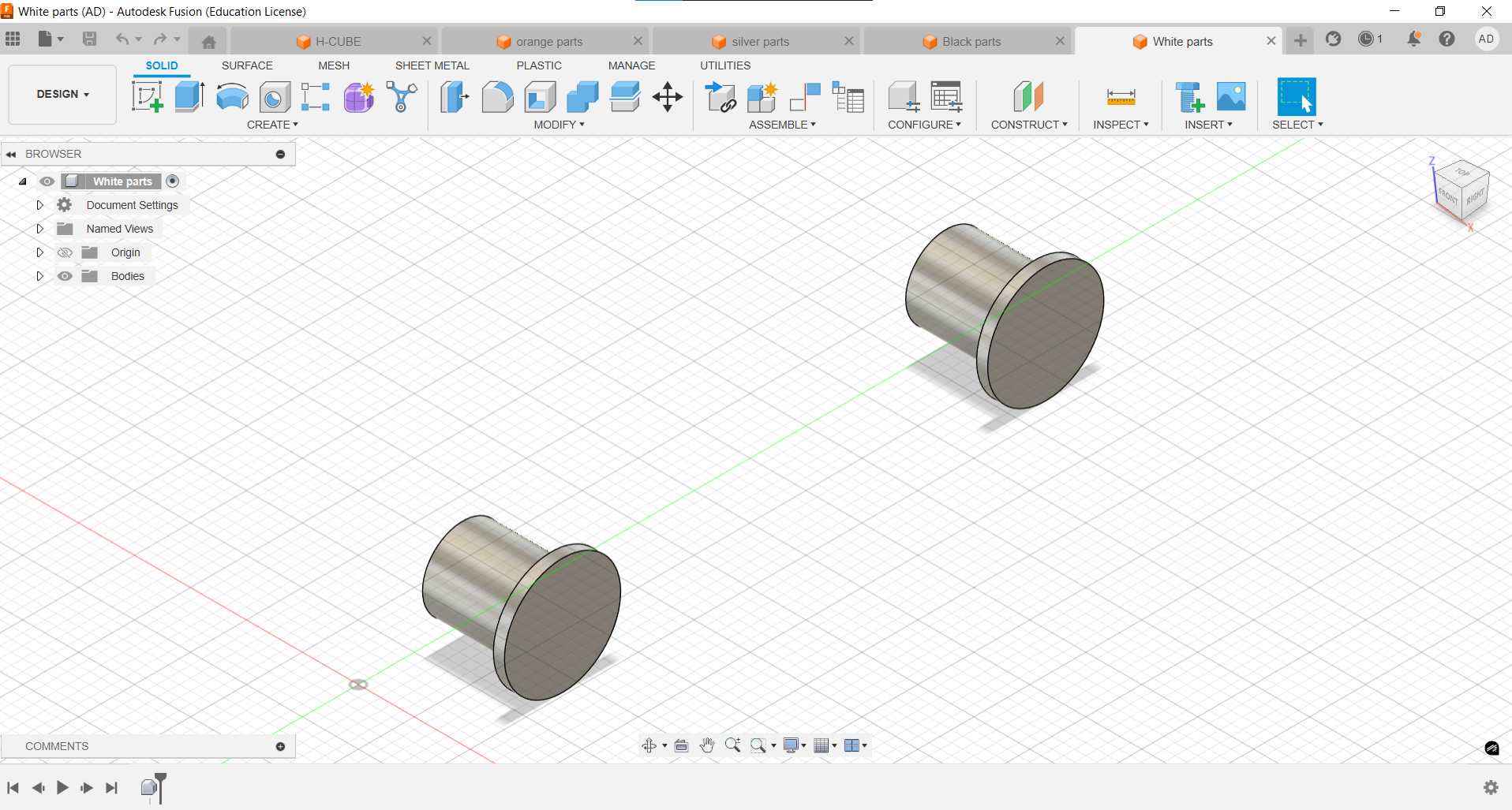Play the timeline
The image size is (1512, 810).
point(62,787)
